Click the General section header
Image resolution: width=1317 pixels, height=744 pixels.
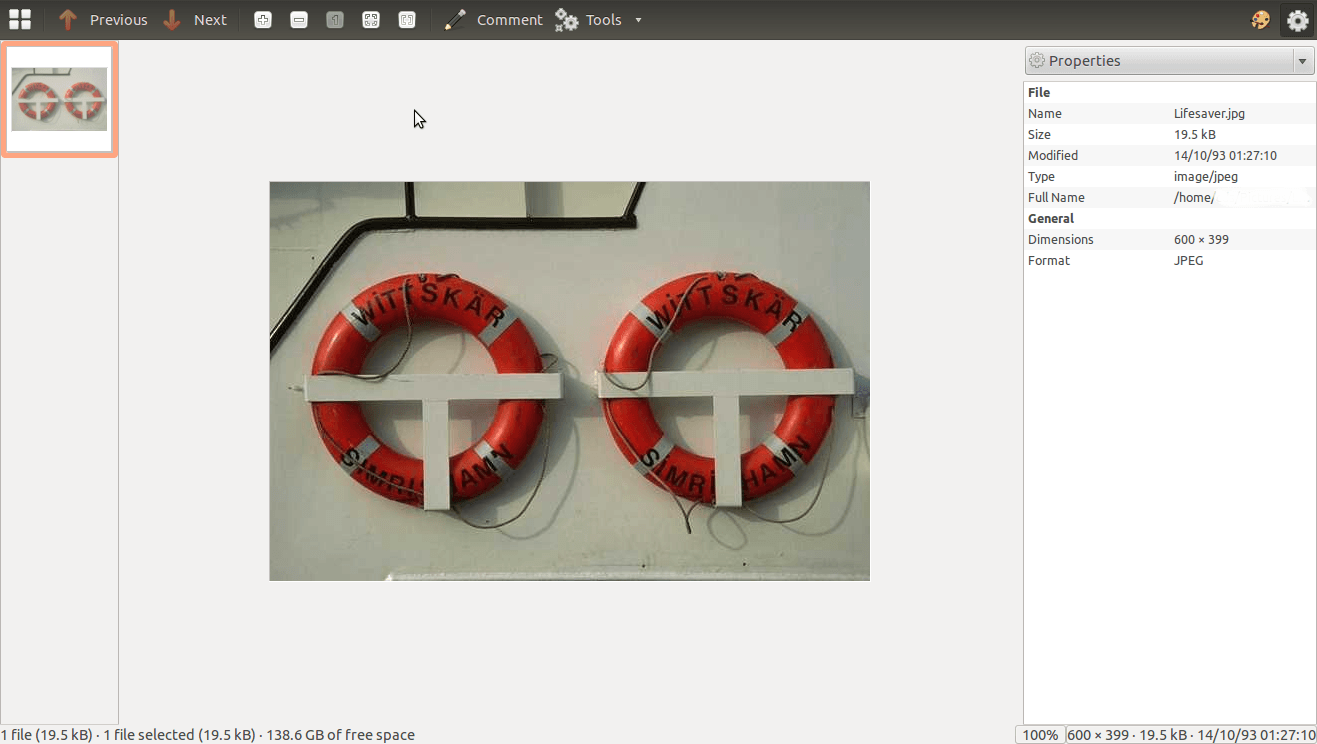1051,219
